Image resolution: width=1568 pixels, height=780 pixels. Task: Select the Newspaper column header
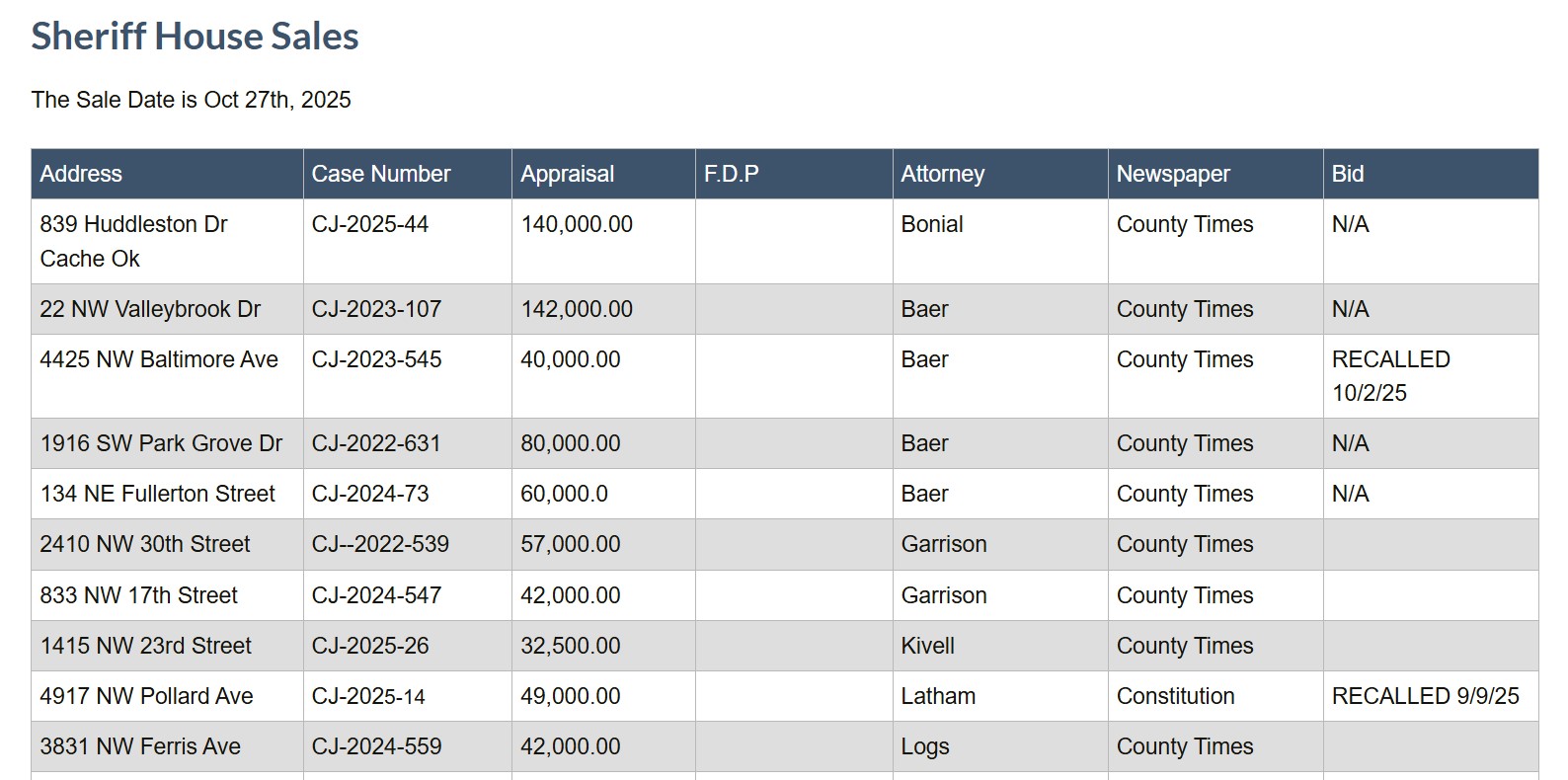coord(1215,174)
